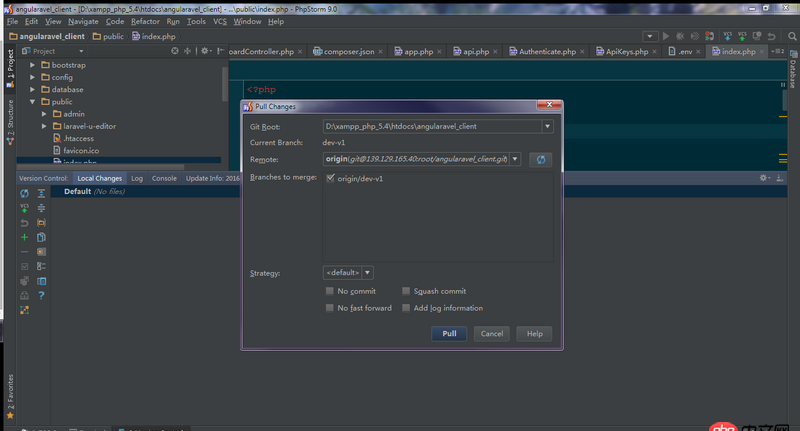Click the Debug bug icon in the toolbar

[680, 36]
